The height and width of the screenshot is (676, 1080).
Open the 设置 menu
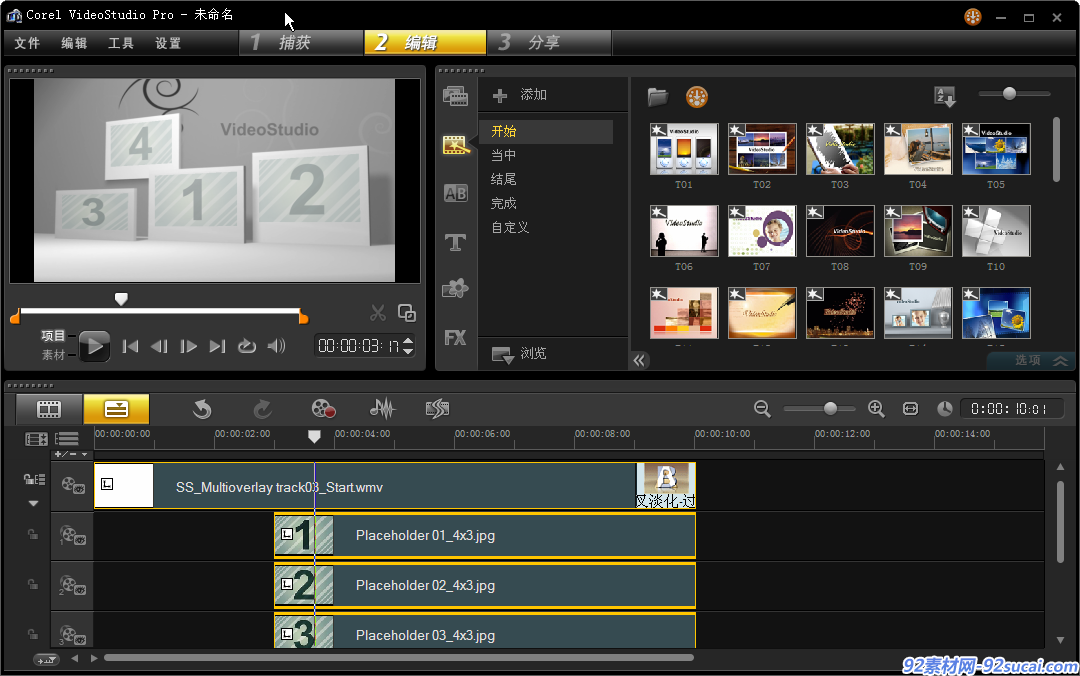(x=167, y=43)
